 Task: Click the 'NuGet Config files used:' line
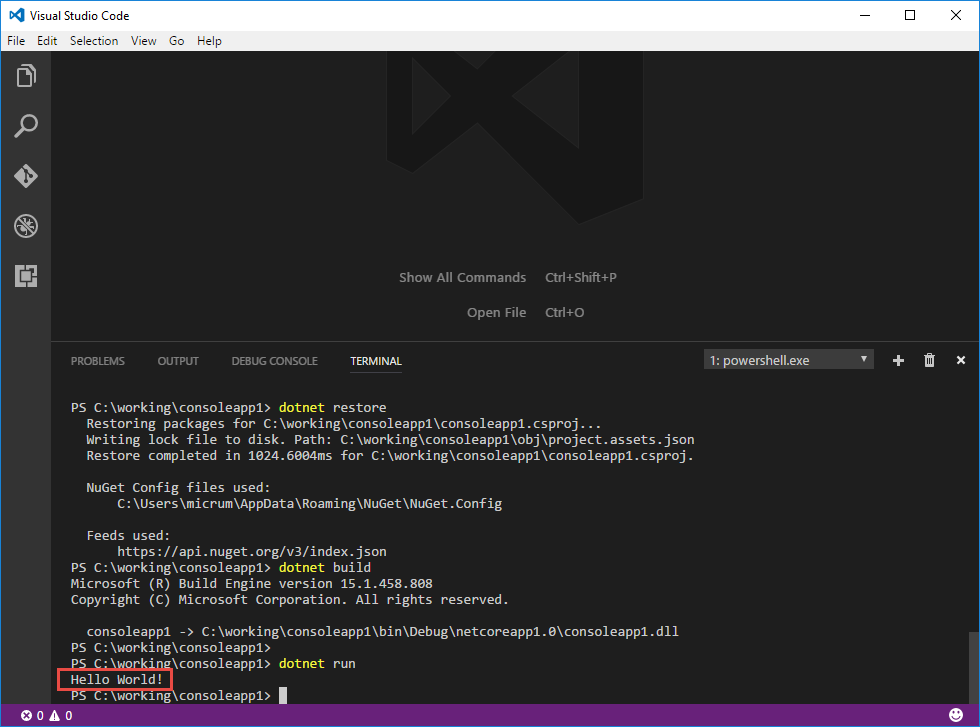point(178,488)
